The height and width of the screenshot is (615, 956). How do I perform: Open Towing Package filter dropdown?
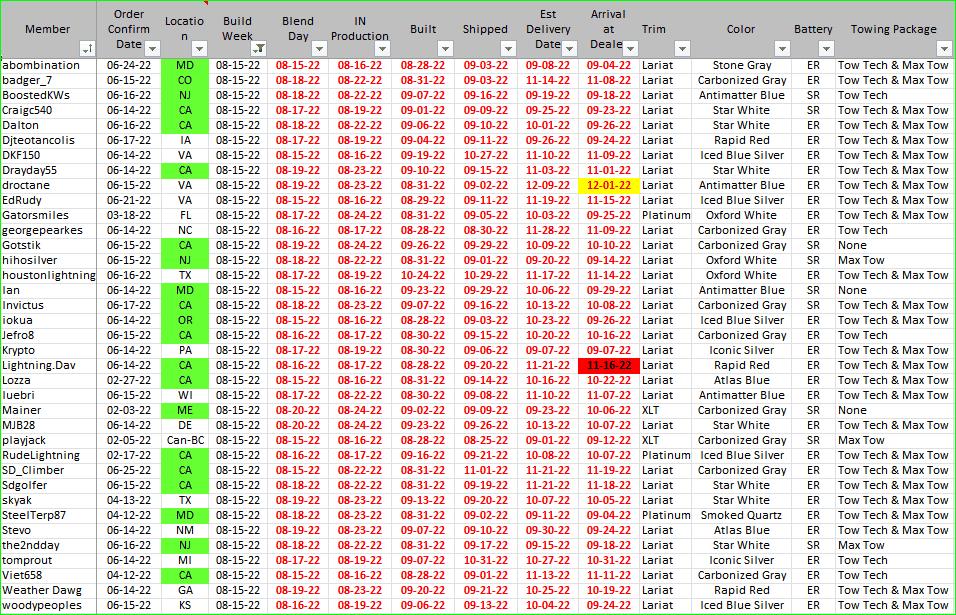(943, 48)
